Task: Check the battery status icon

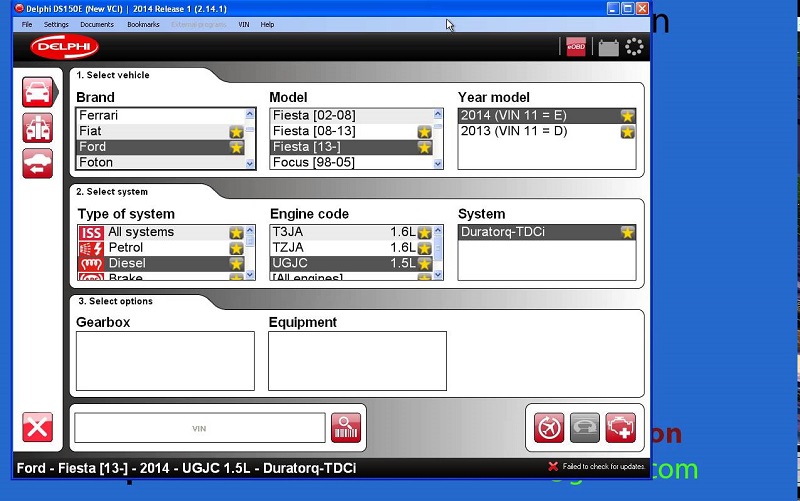Action: (608, 47)
